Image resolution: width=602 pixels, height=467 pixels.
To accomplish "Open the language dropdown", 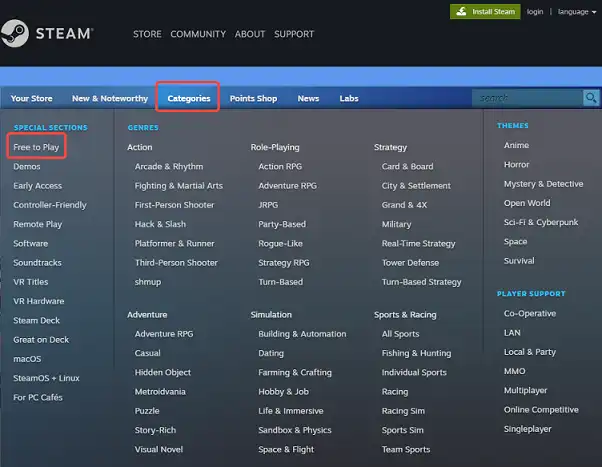I will pos(577,12).
